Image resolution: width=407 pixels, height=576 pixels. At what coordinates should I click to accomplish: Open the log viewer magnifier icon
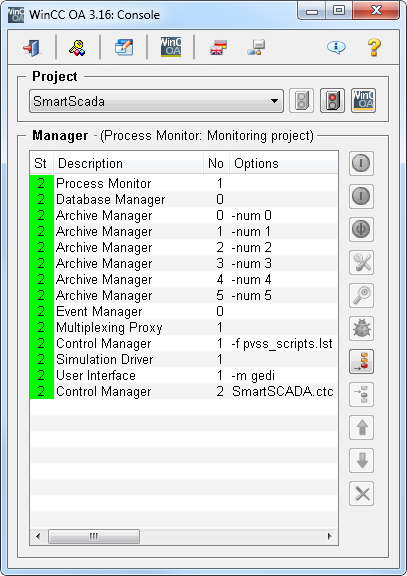coord(361,295)
